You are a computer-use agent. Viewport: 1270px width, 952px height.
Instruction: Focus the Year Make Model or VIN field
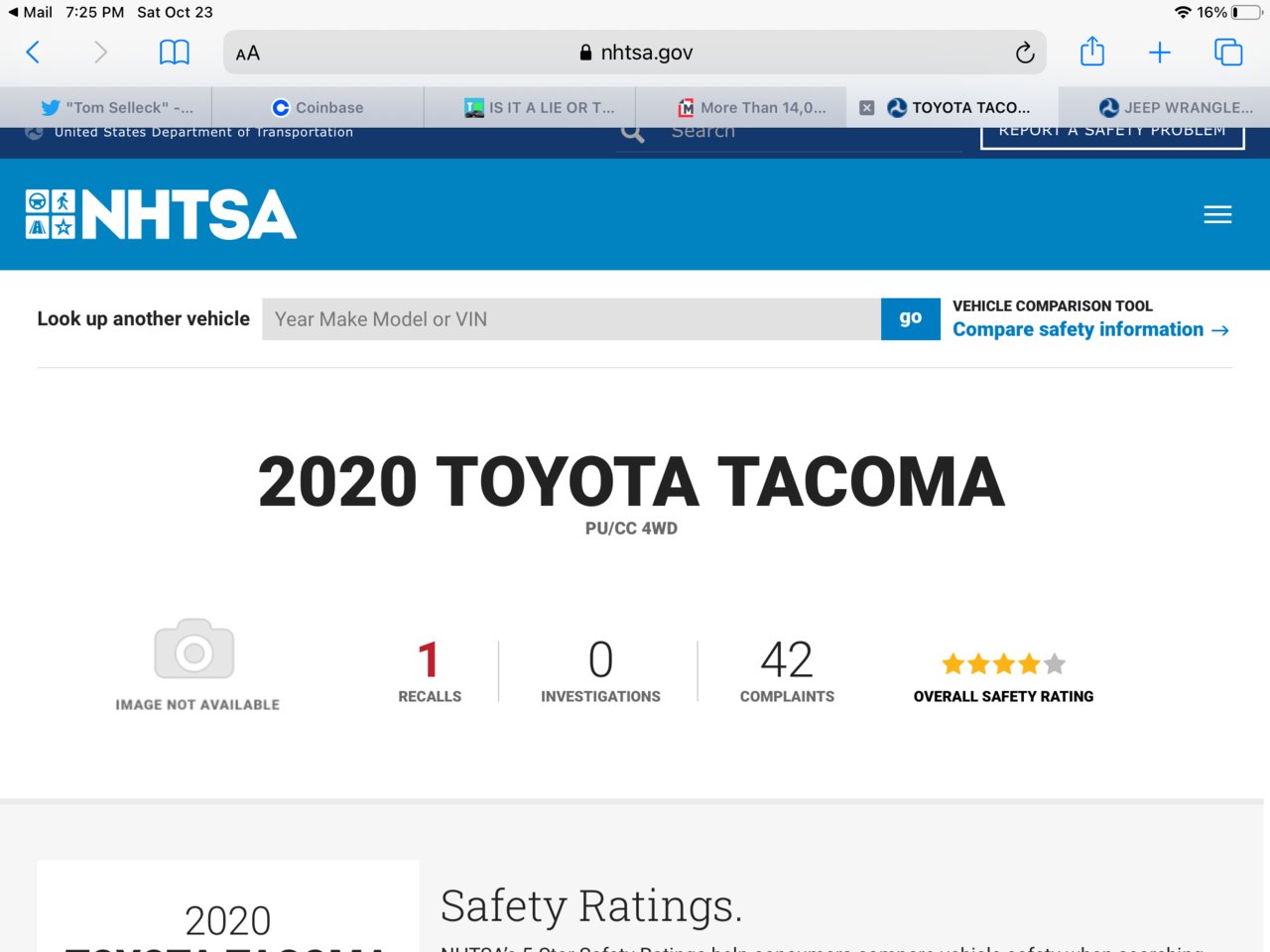(x=571, y=319)
